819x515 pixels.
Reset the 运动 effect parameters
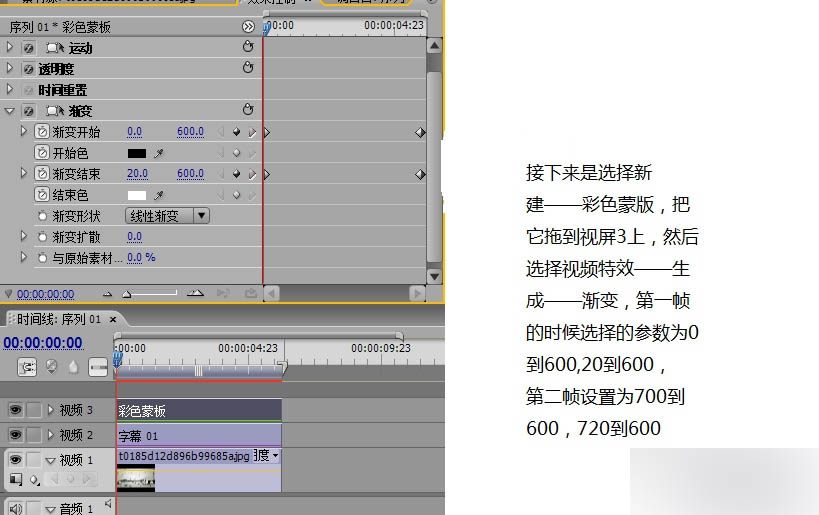coord(248,47)
